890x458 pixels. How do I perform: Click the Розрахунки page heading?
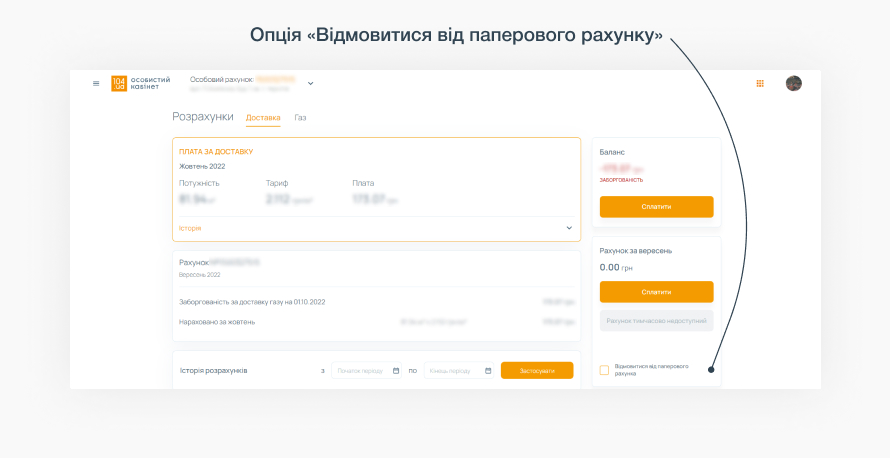(202, 117)
